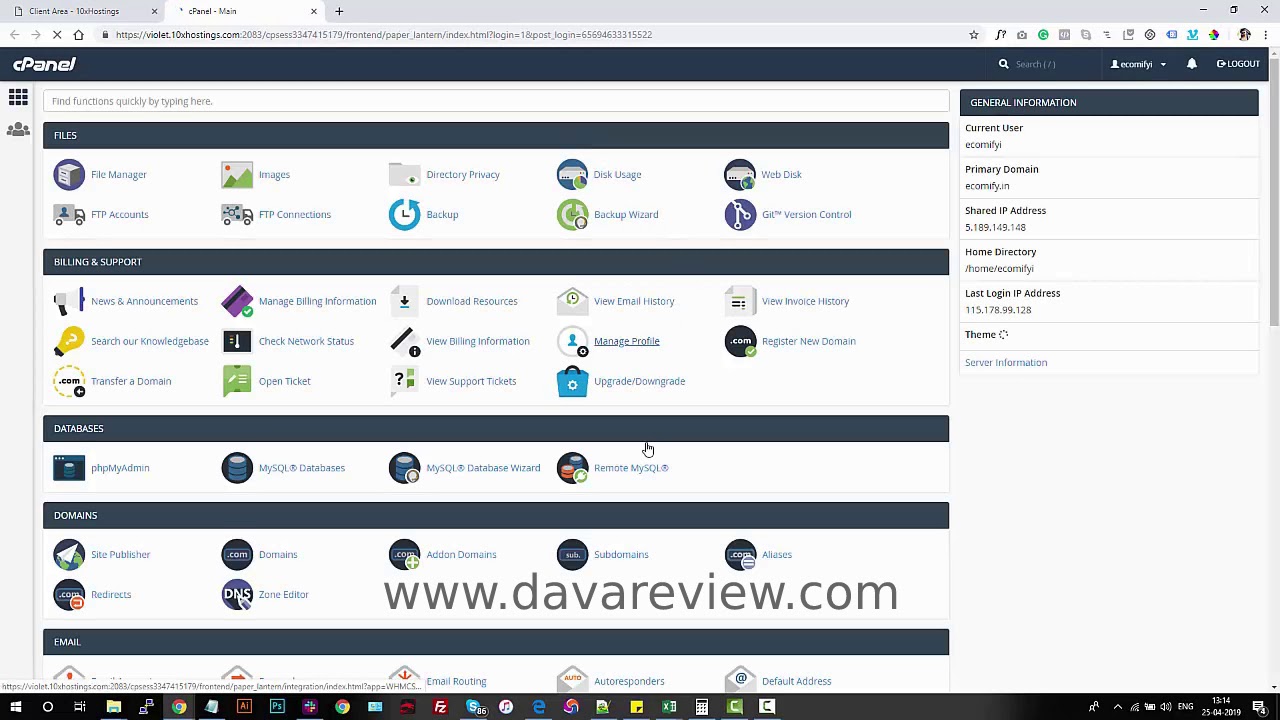Open Addon Domains
Image resolution: width=1280 pixels, height=720 pixels.
[x=461, y=554]
